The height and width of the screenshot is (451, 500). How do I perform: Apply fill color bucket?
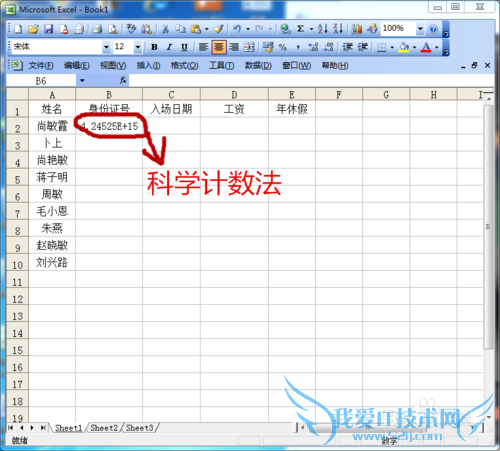pos(404,47)
